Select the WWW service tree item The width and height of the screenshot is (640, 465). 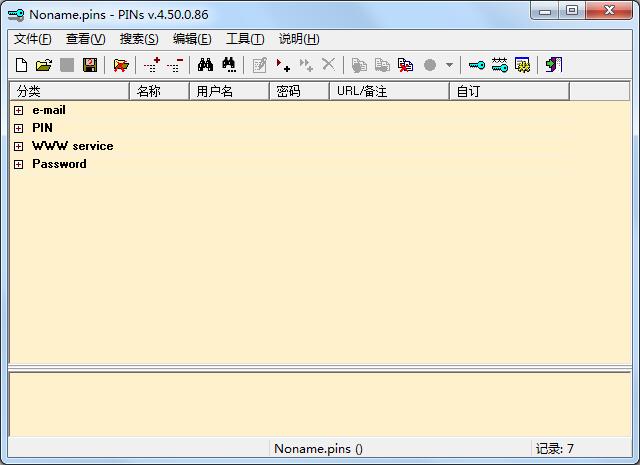coord(73,146)
